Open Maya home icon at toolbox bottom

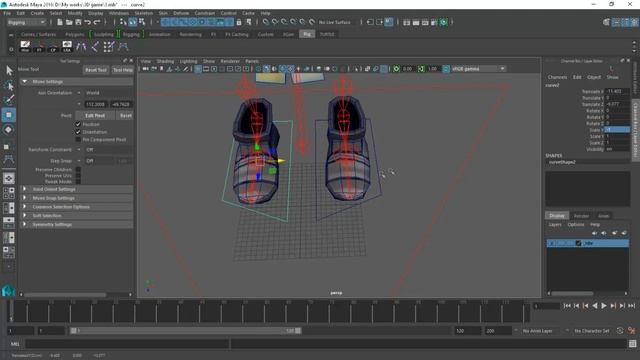click(x=9, y=291)
